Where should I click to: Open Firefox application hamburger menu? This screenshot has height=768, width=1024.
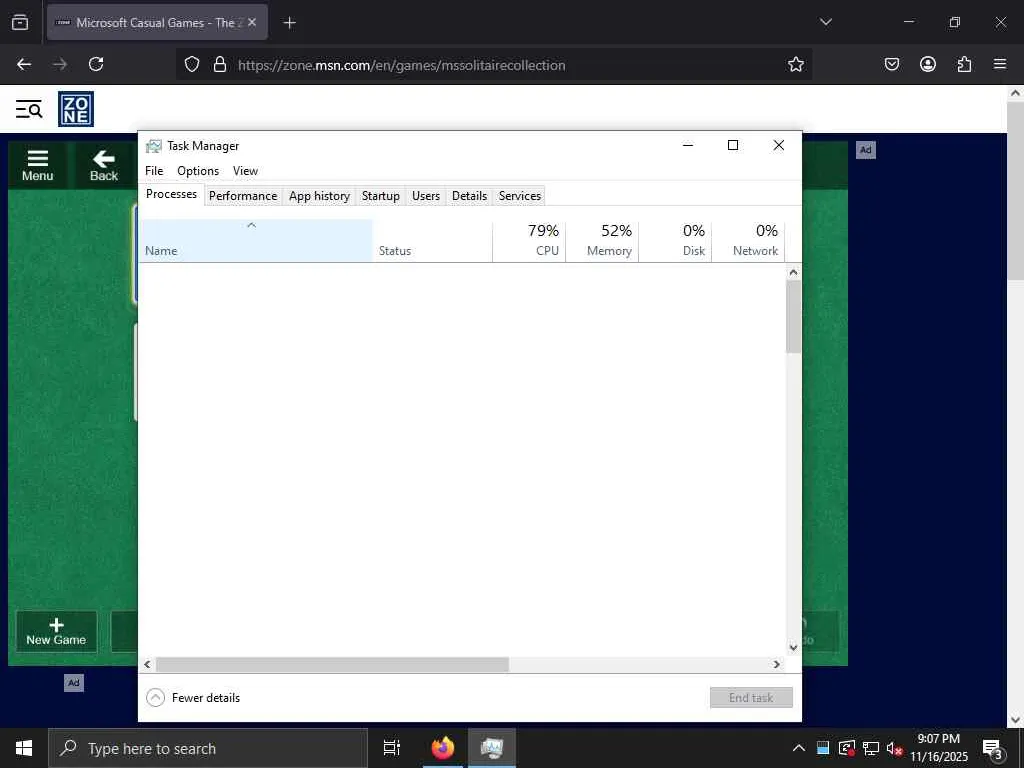pyautogui.click(x=1000, y=64)
